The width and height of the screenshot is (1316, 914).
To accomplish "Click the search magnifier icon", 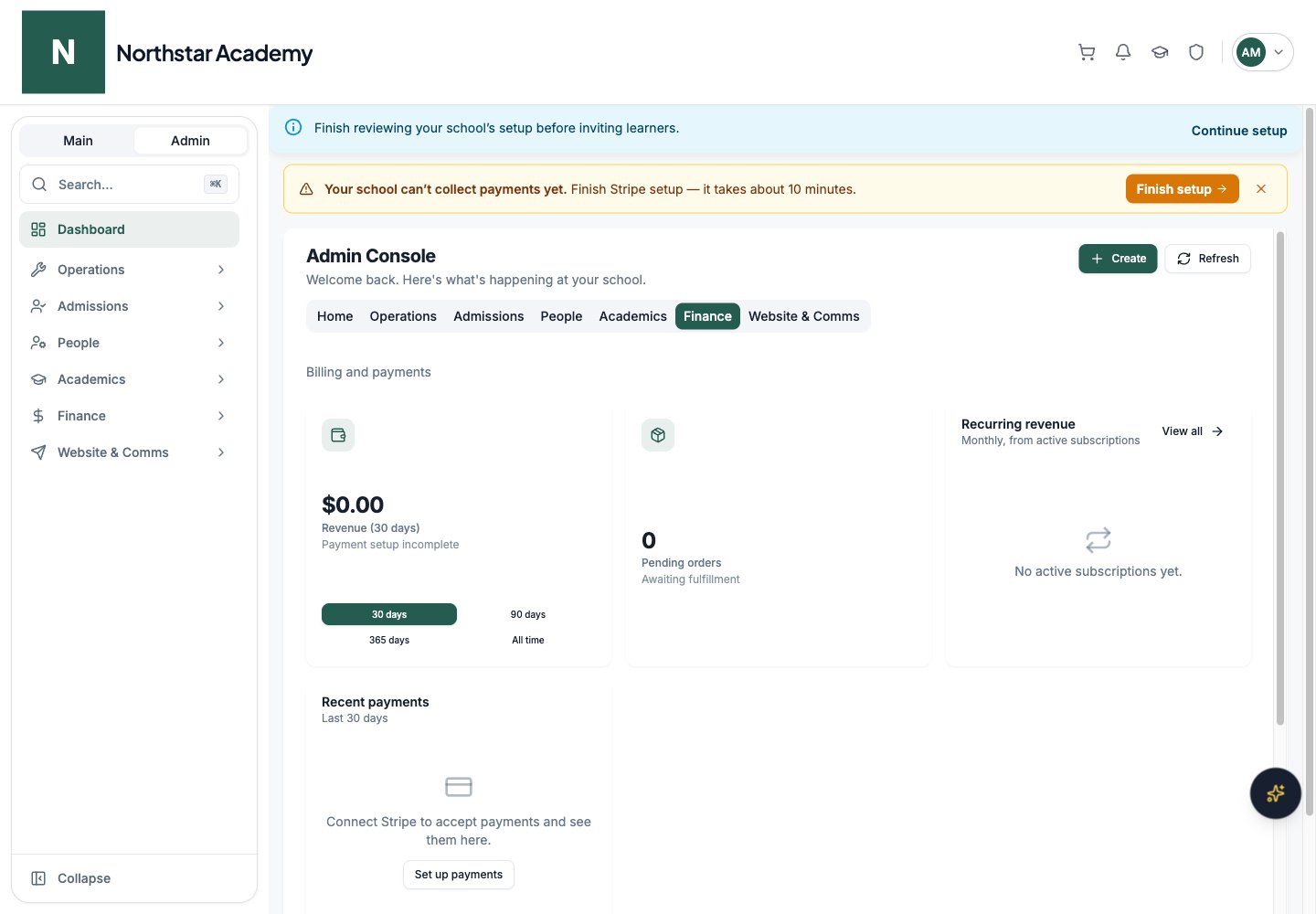I will [x=39, y=185].
